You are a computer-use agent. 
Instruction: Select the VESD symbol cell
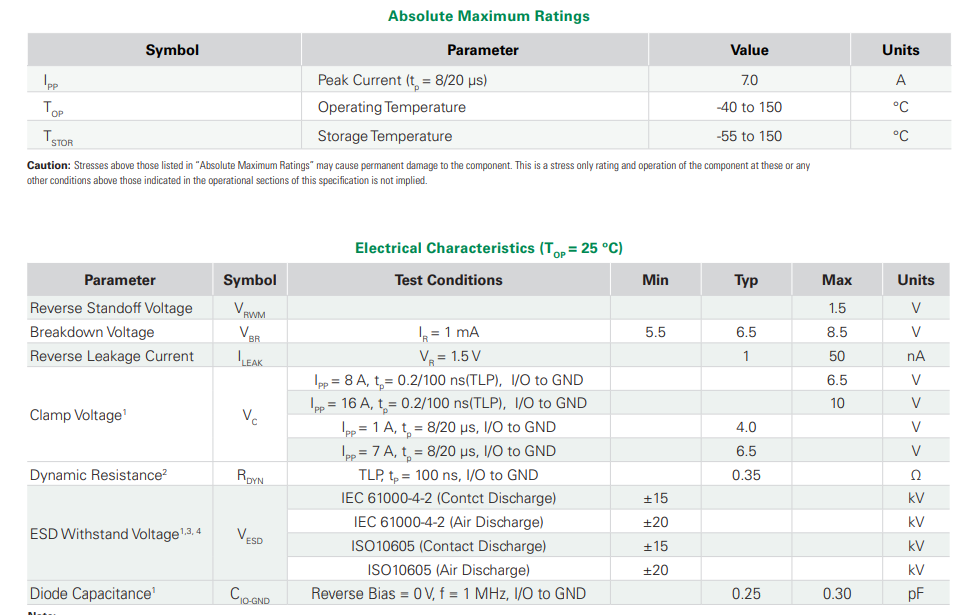pyautogui.click(x=250, y=535)
